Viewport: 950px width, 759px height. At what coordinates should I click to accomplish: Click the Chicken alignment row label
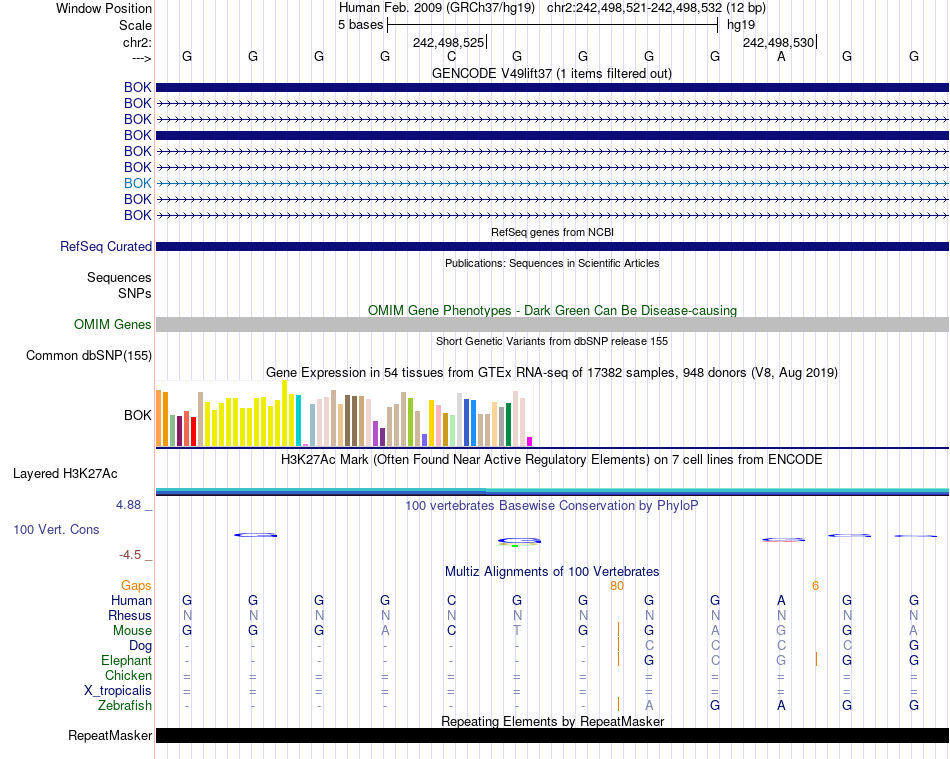pyautogui.click(x=128, y=675)
